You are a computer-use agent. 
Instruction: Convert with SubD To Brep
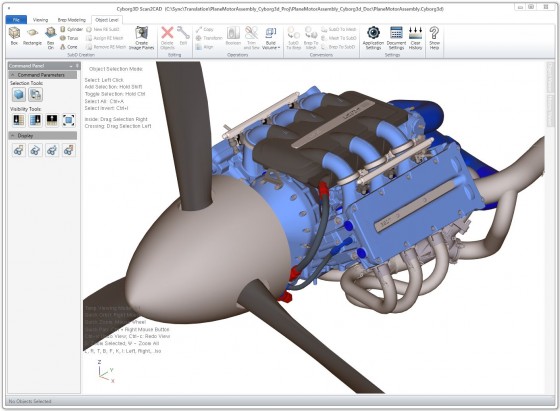[x=293, y=37]
